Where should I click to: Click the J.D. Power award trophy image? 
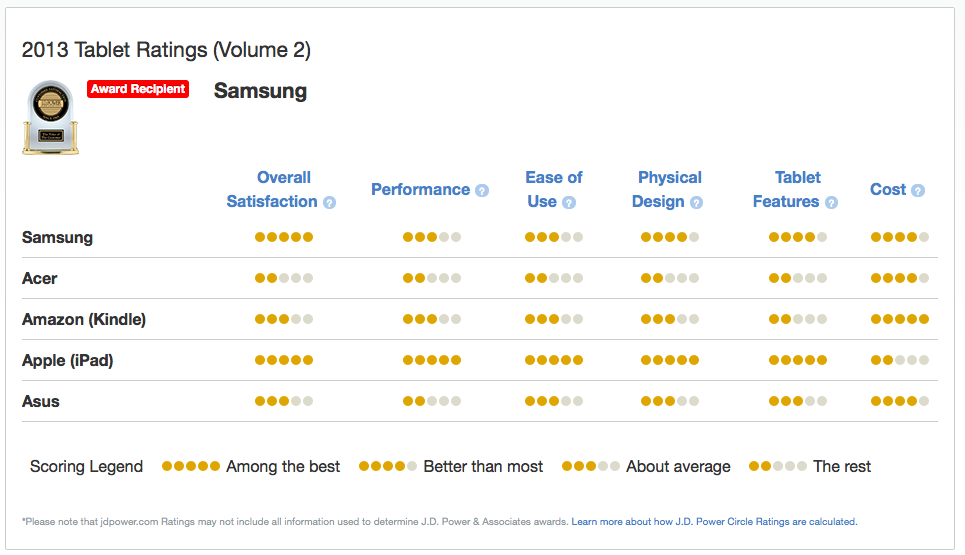[x=50, y=117]
